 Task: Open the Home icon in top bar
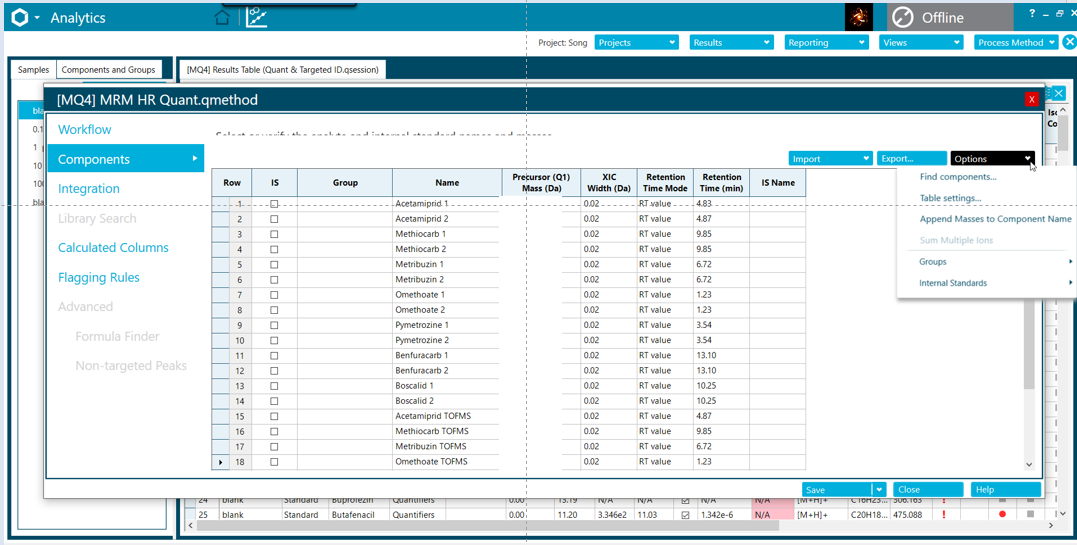pos(222,18)
